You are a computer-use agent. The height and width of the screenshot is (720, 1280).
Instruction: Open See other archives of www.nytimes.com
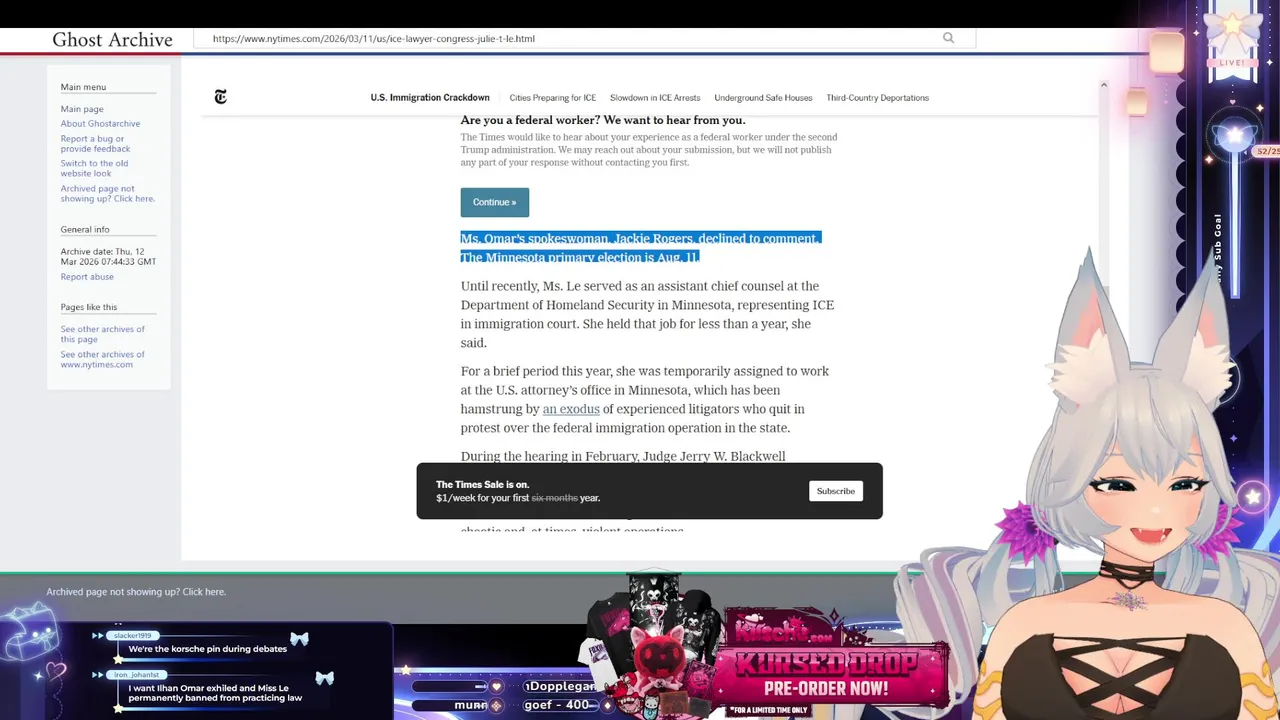(102, 359)
